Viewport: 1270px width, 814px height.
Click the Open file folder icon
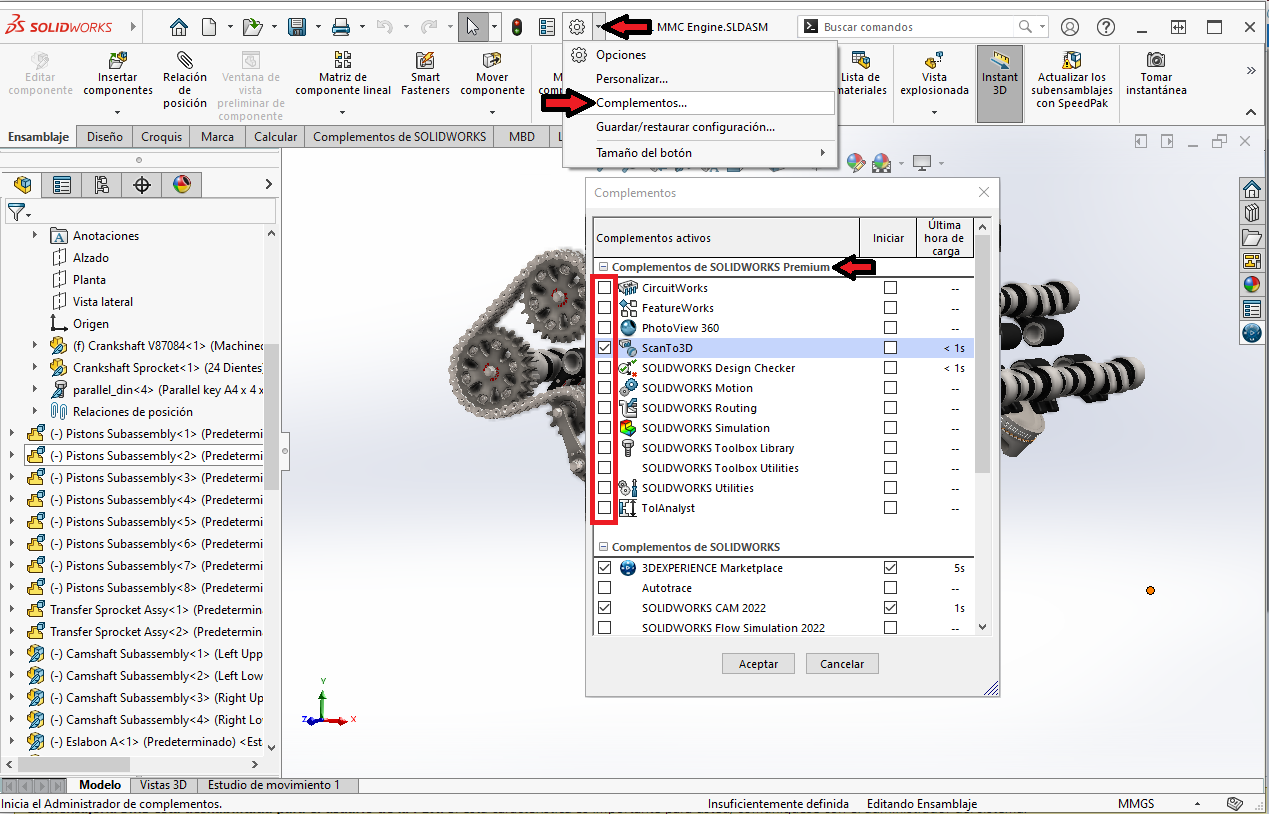click(252, 27)
